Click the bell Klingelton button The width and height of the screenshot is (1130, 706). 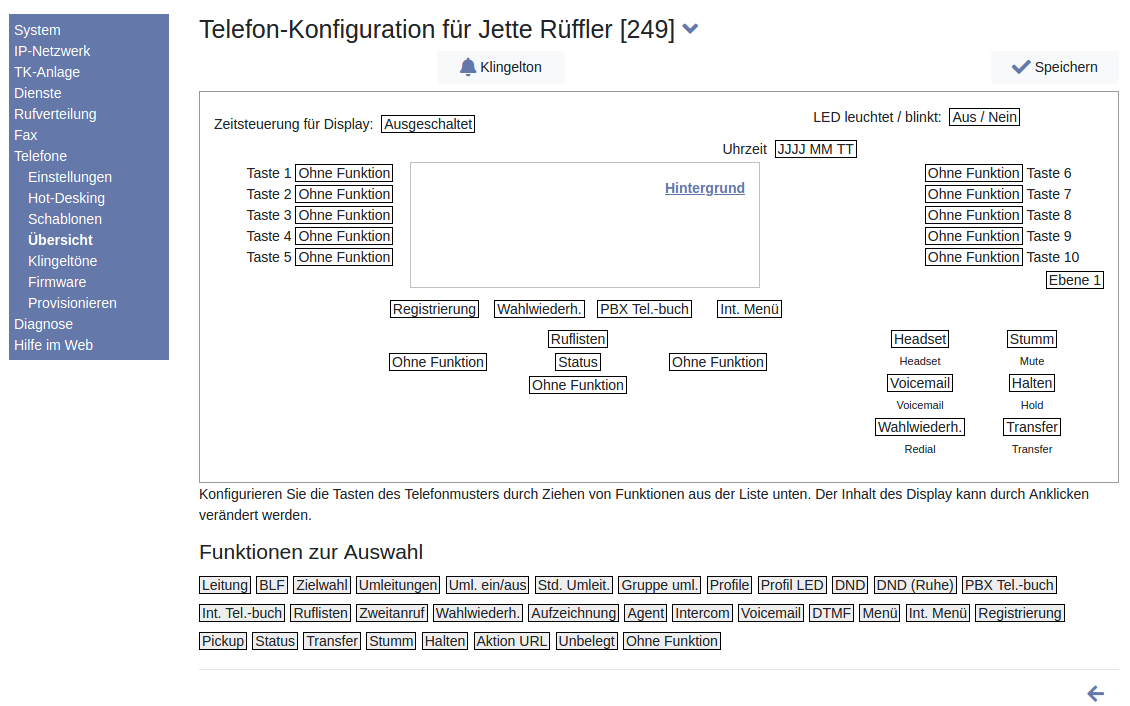(500, 67)
